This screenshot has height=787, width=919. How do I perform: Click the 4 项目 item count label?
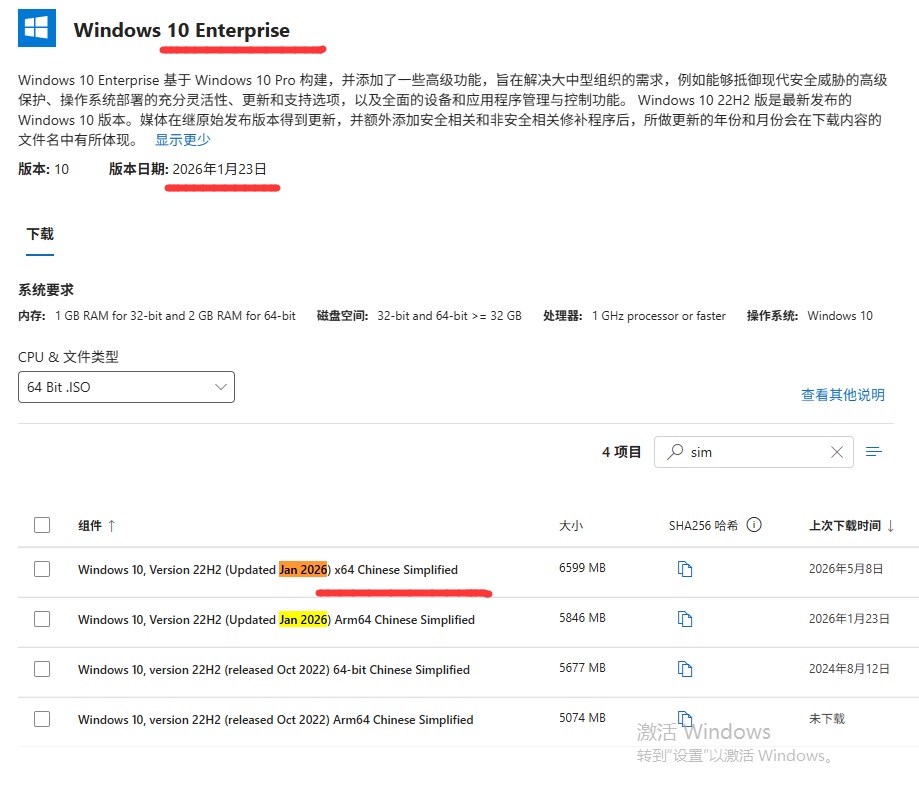[621, 452]
